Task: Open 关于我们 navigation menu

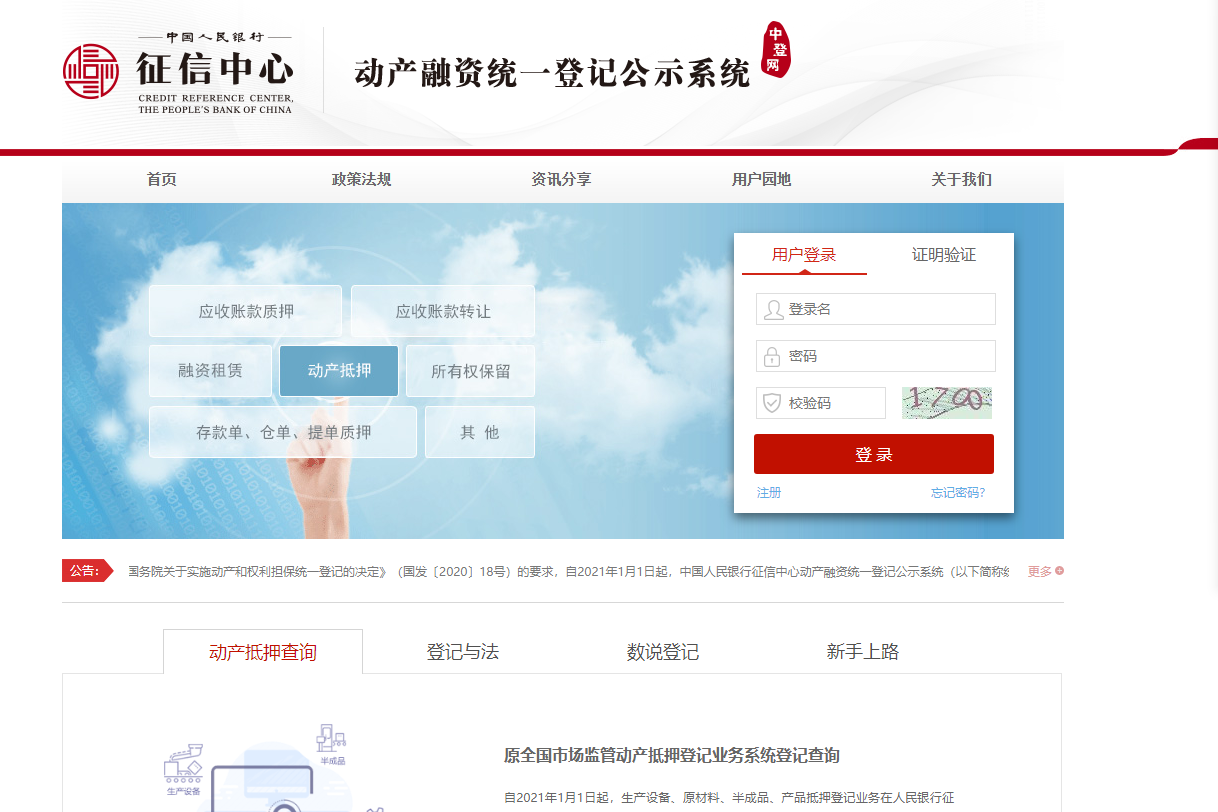Action: [961, 180]
